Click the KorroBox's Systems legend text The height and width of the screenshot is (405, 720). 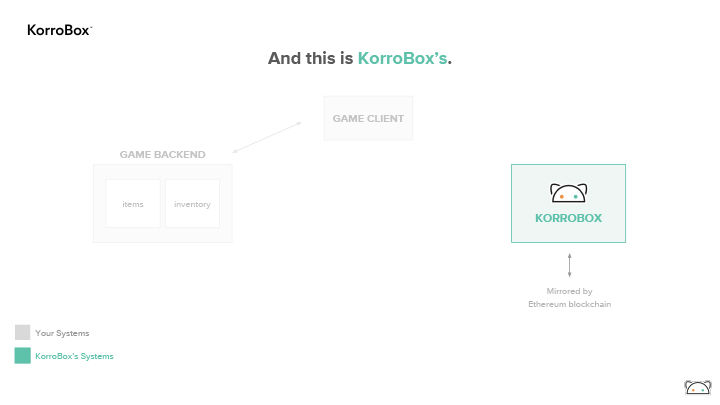click(x=74, y=356)
